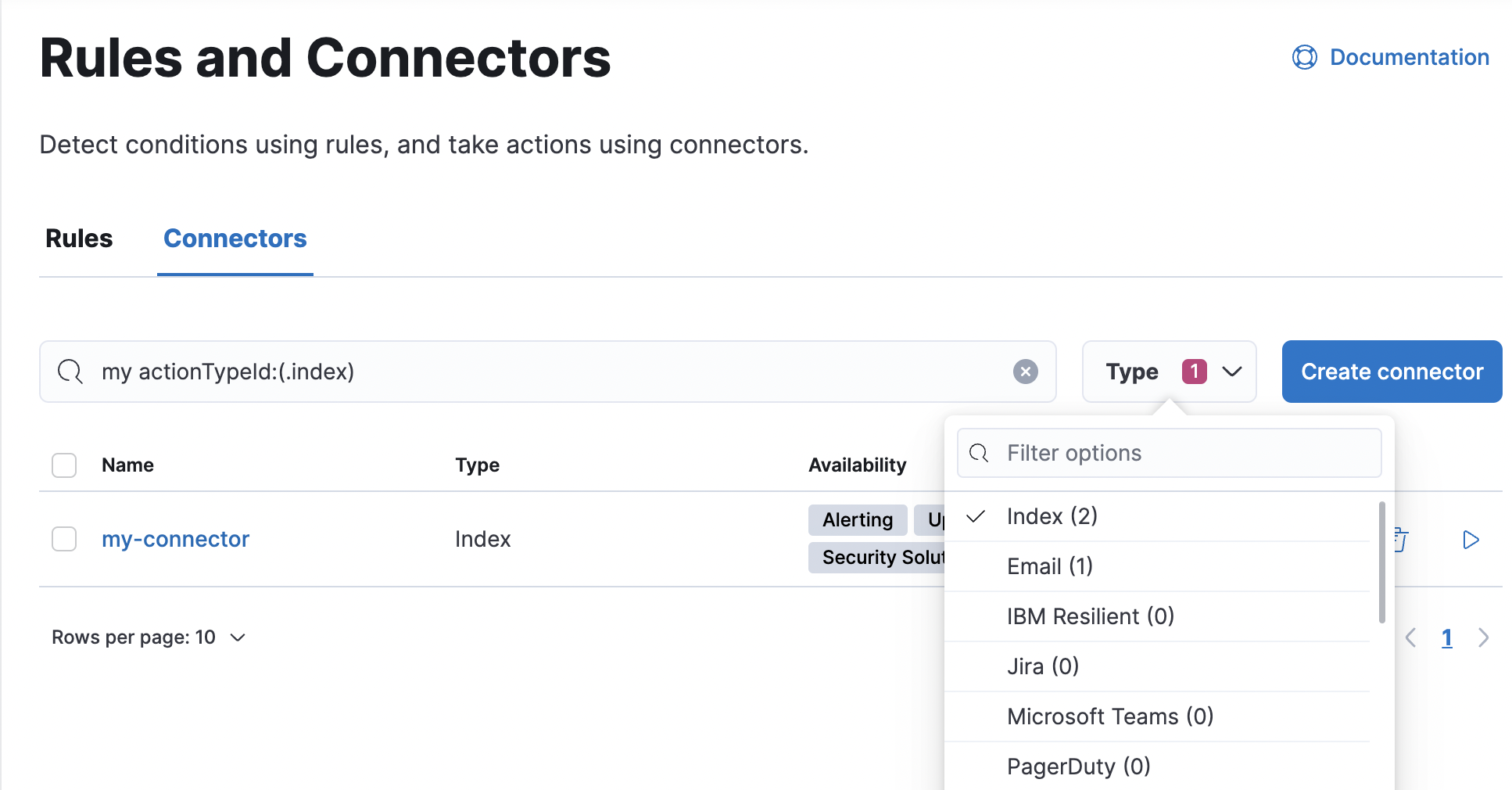Click the Create connector button
The width and height of the screenshot is (1512, 790).
(x=1391, y=372)
